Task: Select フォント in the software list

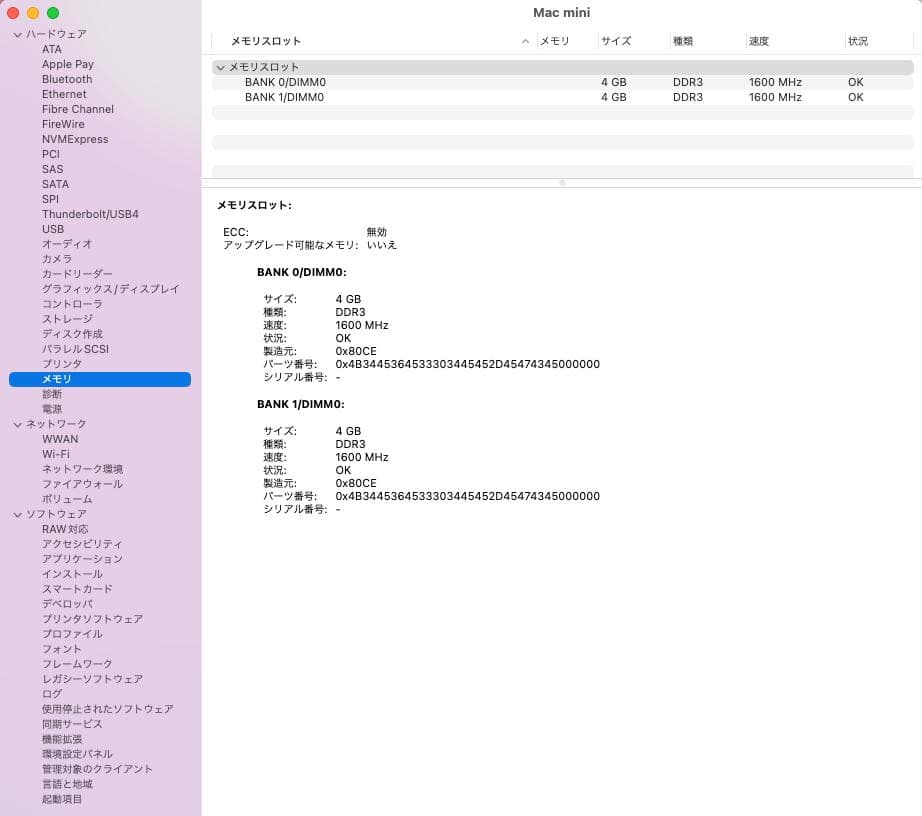Action: [62, 649]
